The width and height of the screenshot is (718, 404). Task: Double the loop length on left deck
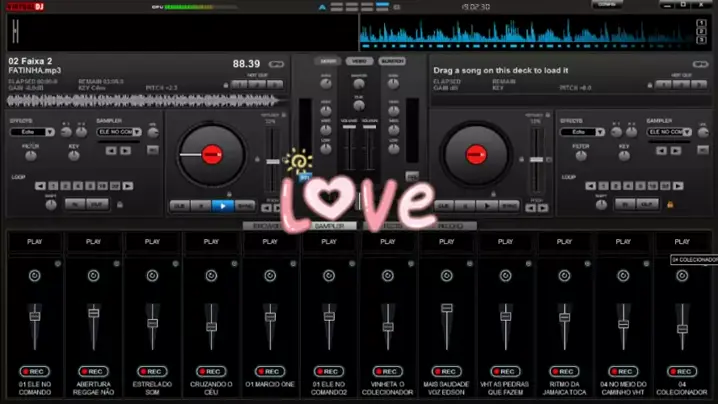pos(128,186)
